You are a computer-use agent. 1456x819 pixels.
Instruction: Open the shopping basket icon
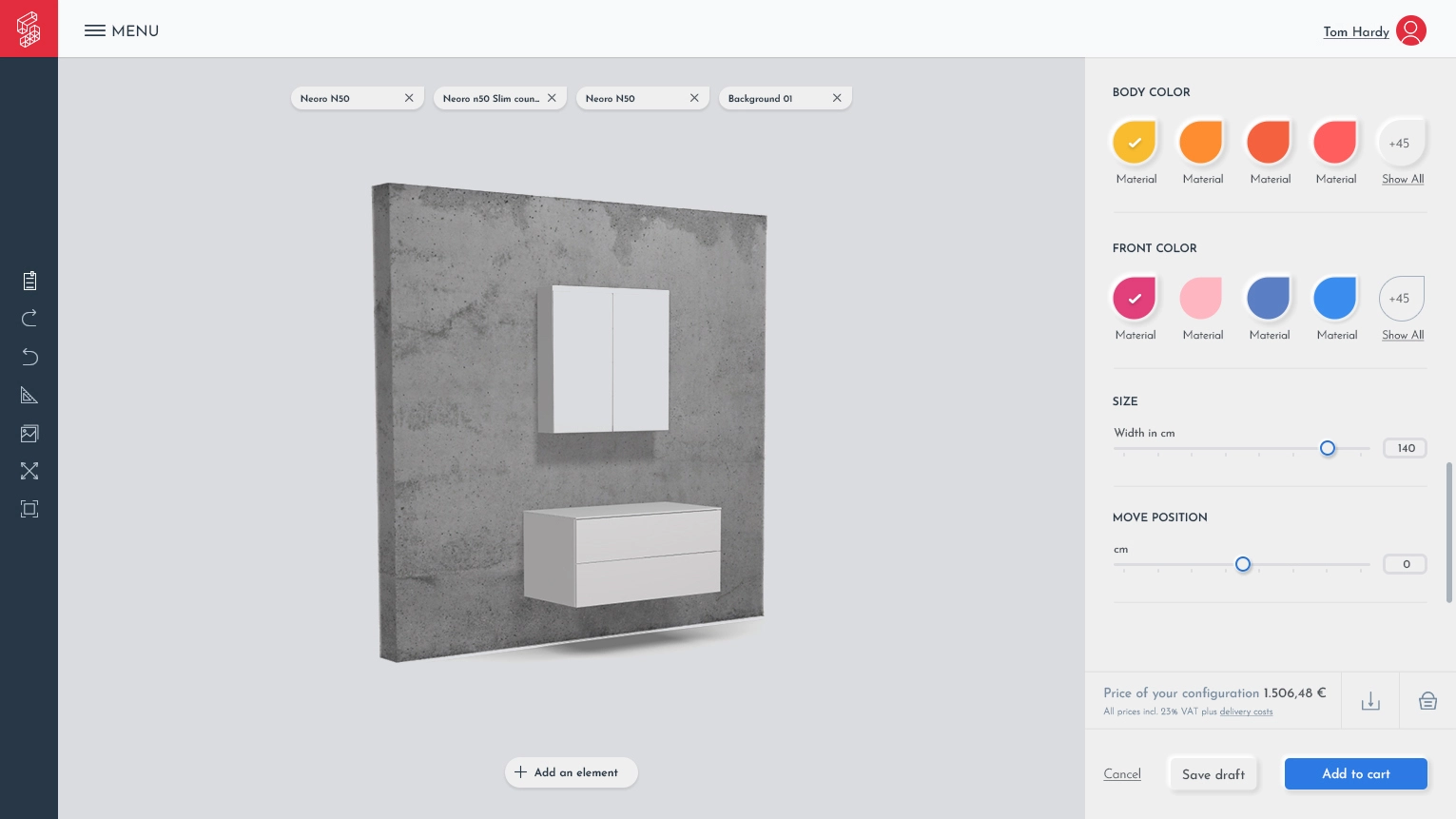click(x=1427, y=700)
